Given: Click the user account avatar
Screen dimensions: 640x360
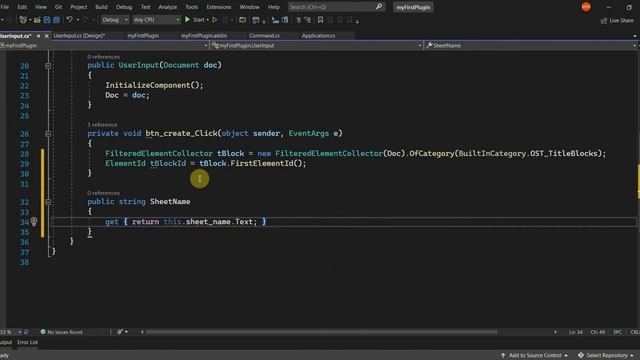Looking at the screenshot, I should click(586, 7).
